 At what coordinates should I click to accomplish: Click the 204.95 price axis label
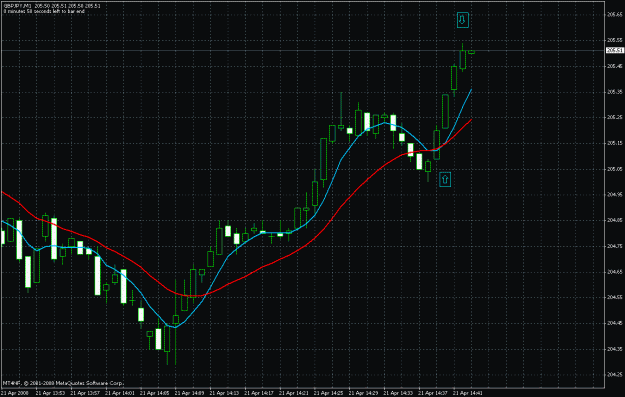(x=615, y=195)
